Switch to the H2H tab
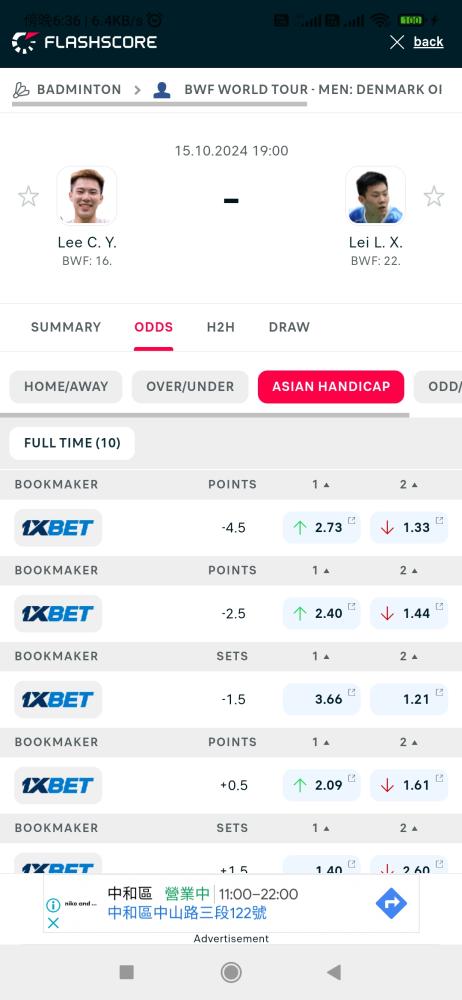 [x=221, y=327]
